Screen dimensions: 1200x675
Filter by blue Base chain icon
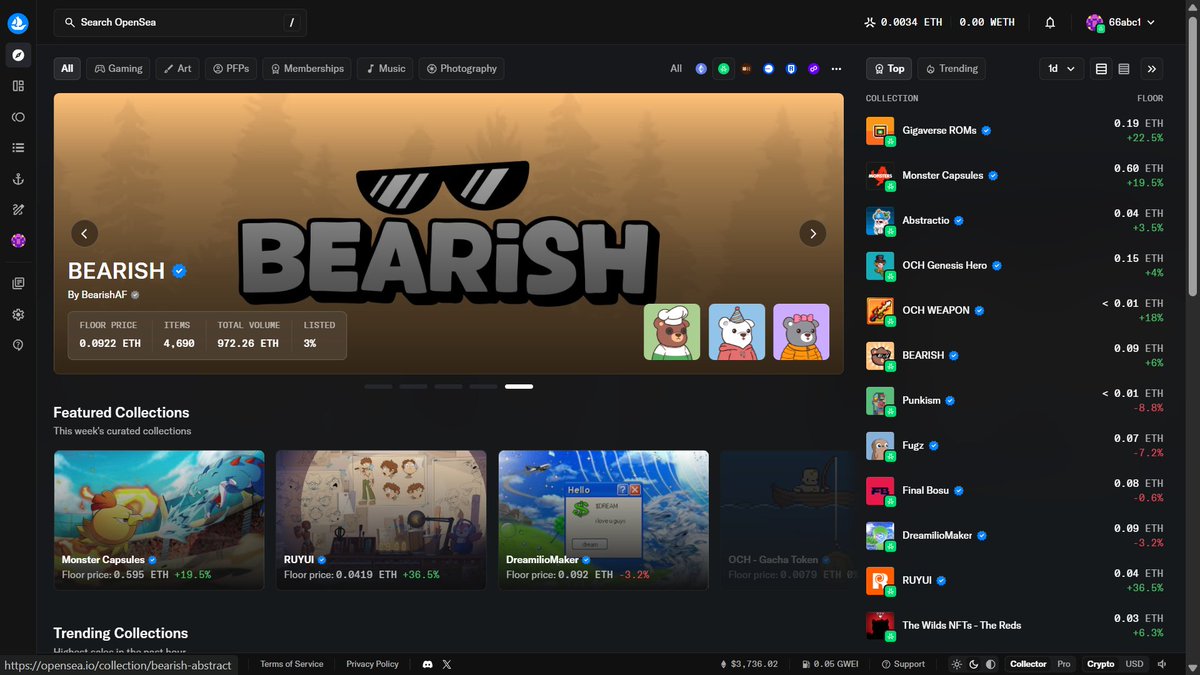point(769,69)
